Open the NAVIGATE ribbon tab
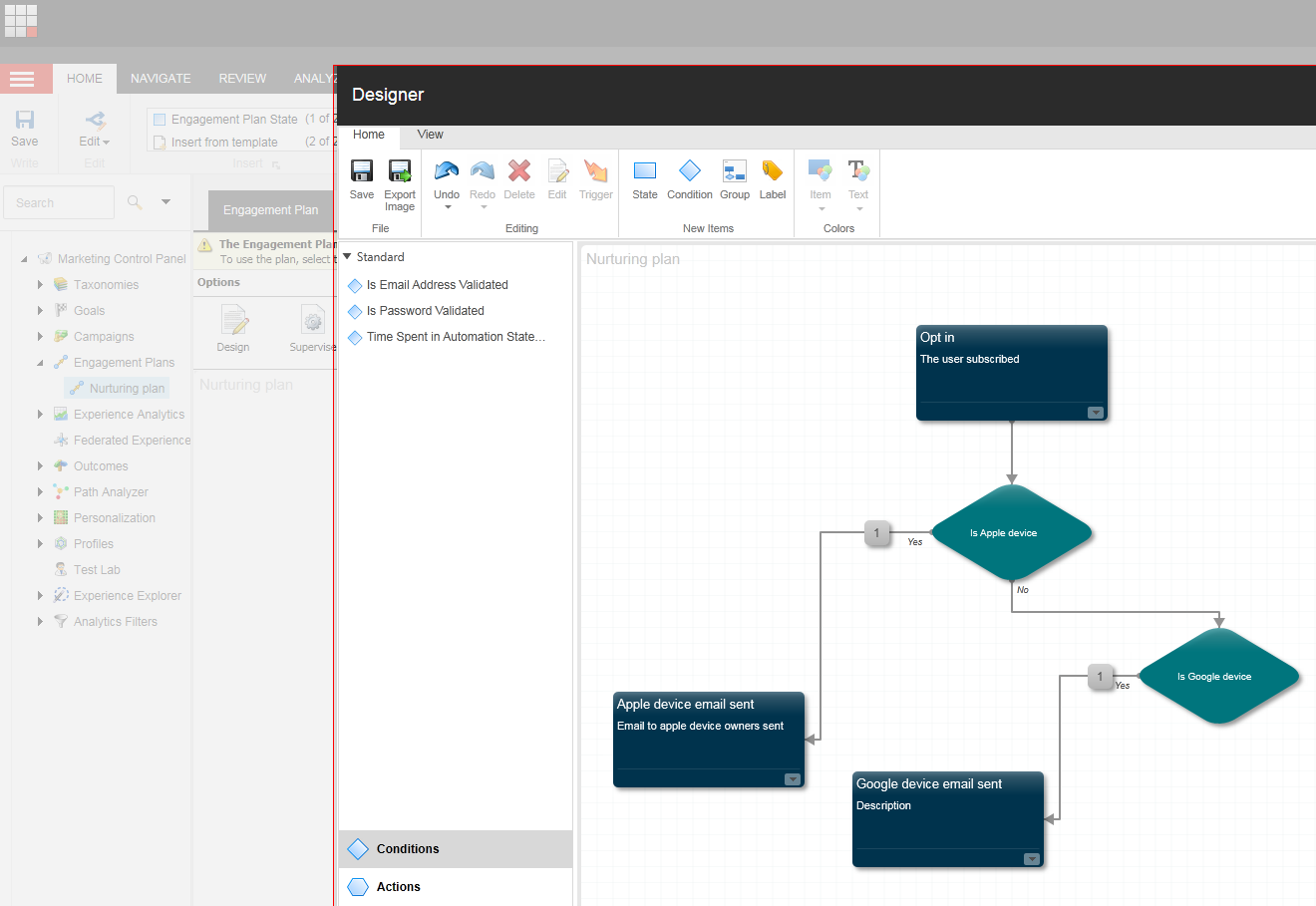1316x906 pixels. click(160, 78)
